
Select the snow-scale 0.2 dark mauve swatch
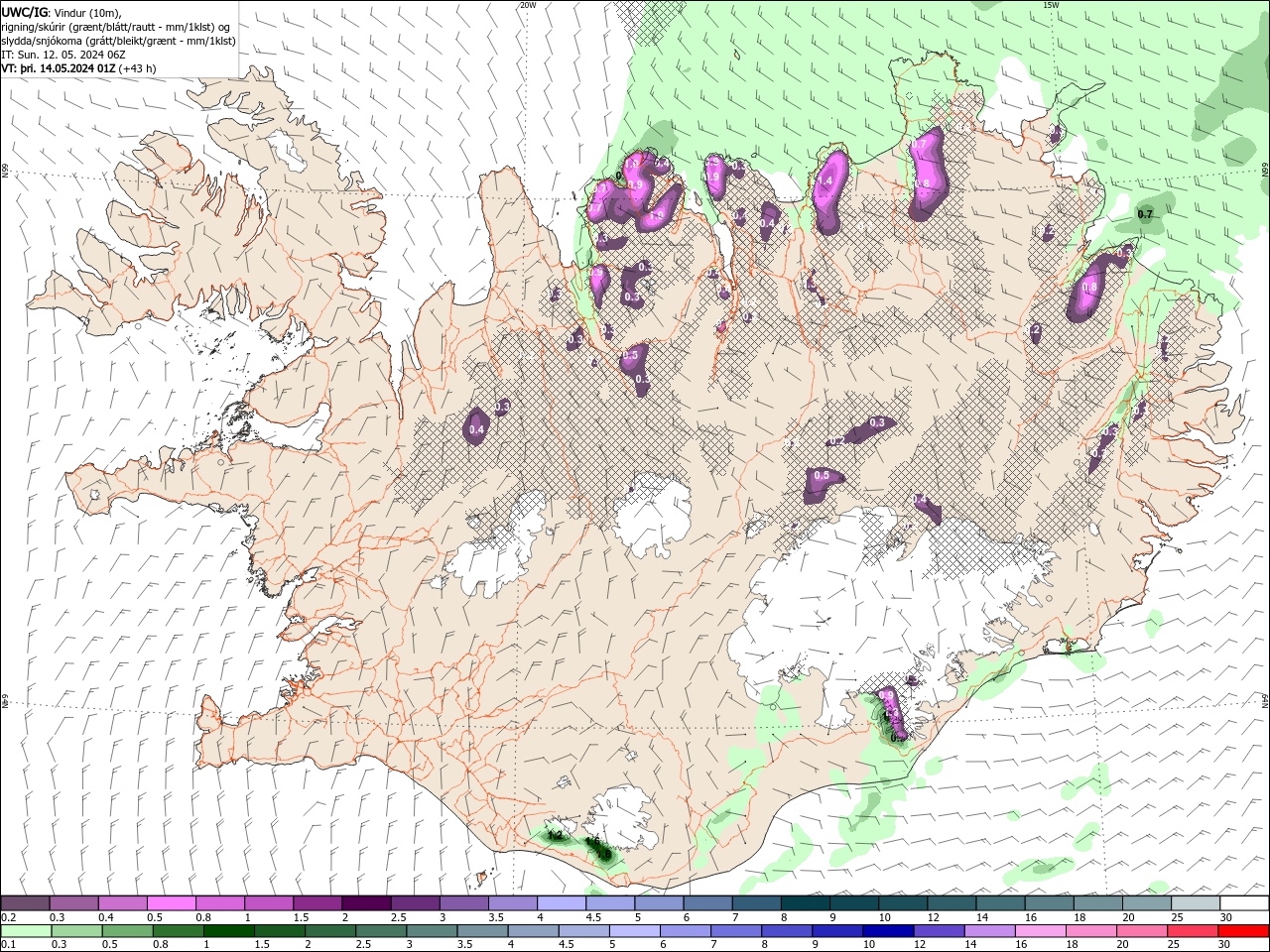click(24, 903)
